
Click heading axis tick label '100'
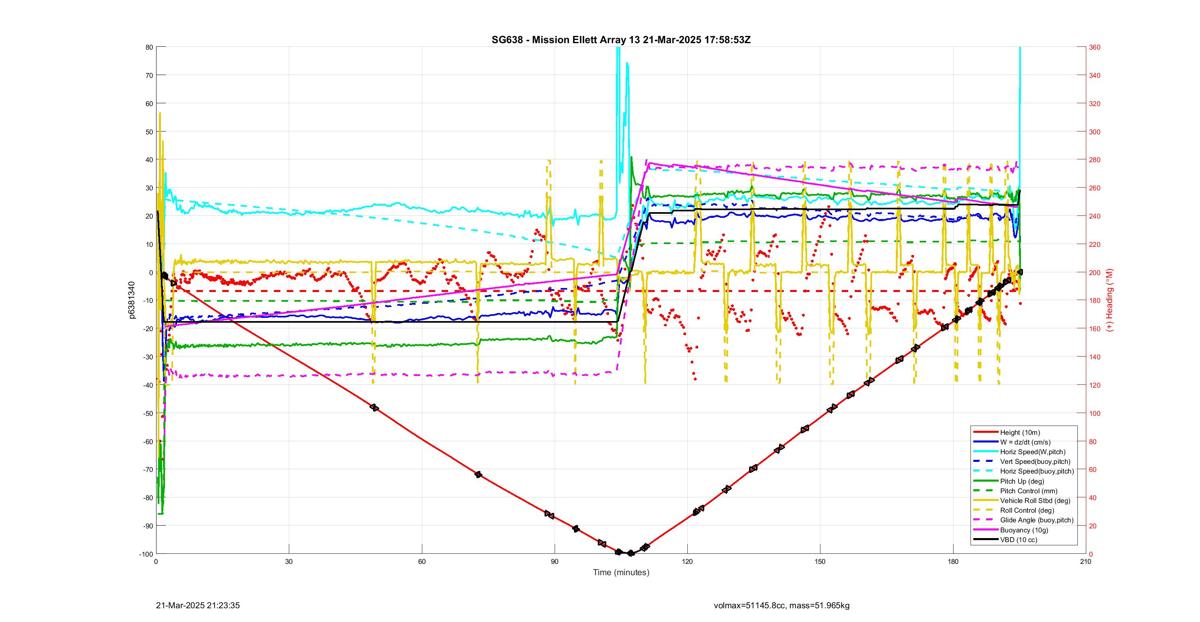(x=1095, y=413)
